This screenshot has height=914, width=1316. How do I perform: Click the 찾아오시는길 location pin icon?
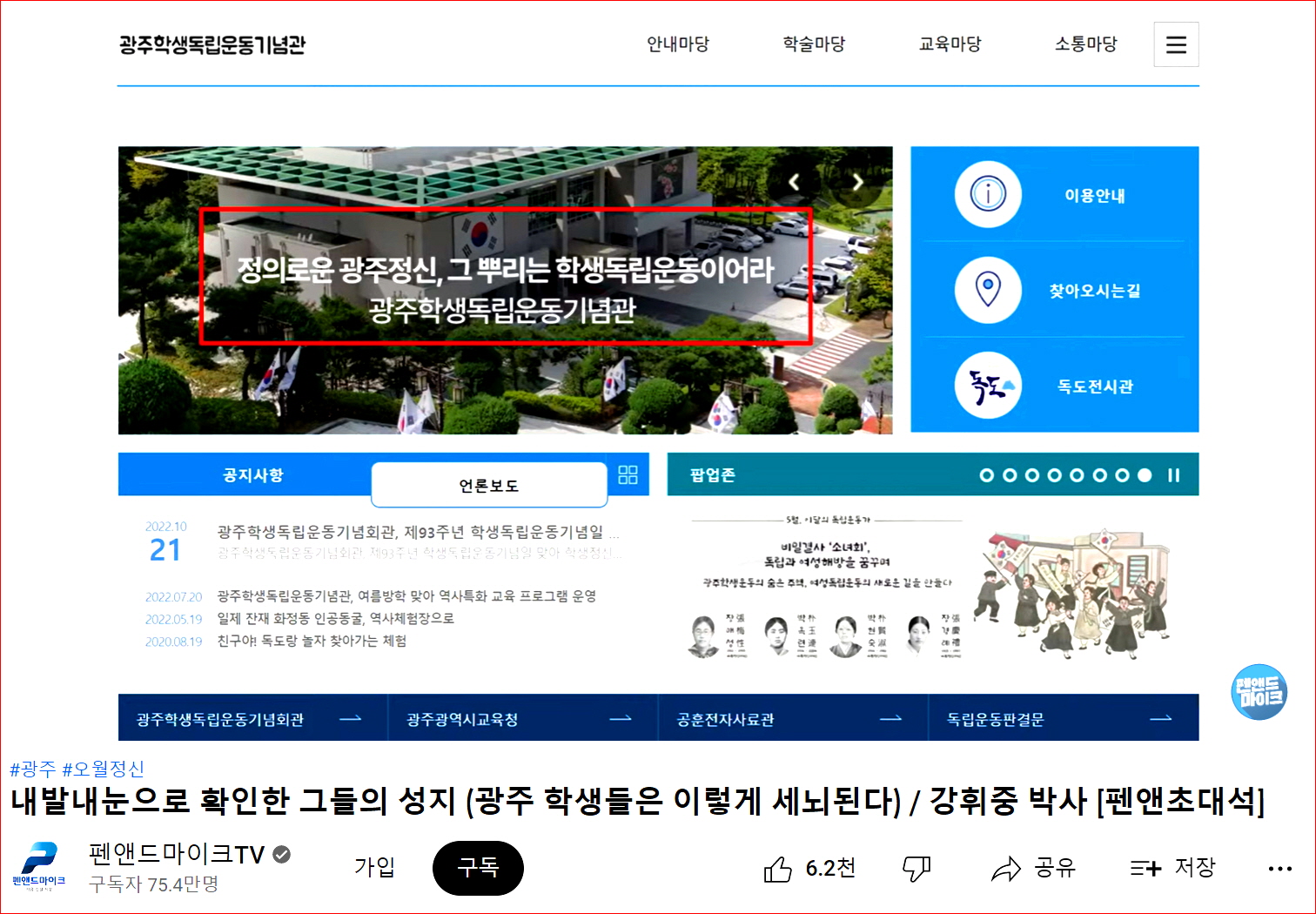(988, 290)
